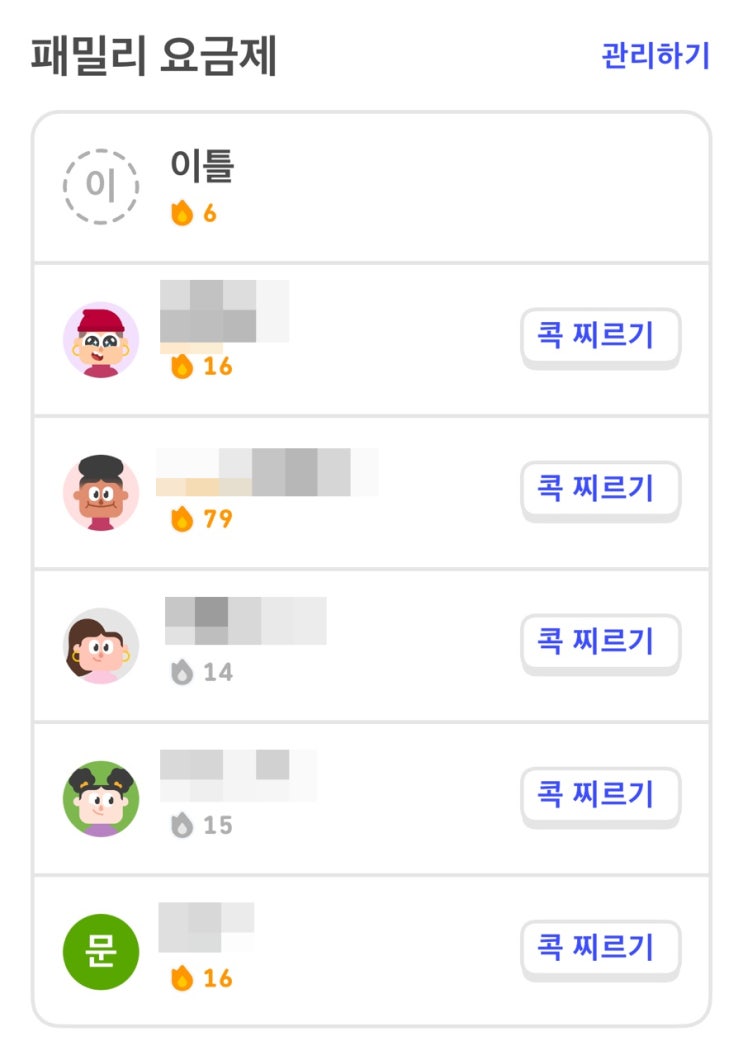Click the brown-haired avatar with earrings
743x1046 pixels.
tap(101, 646)
